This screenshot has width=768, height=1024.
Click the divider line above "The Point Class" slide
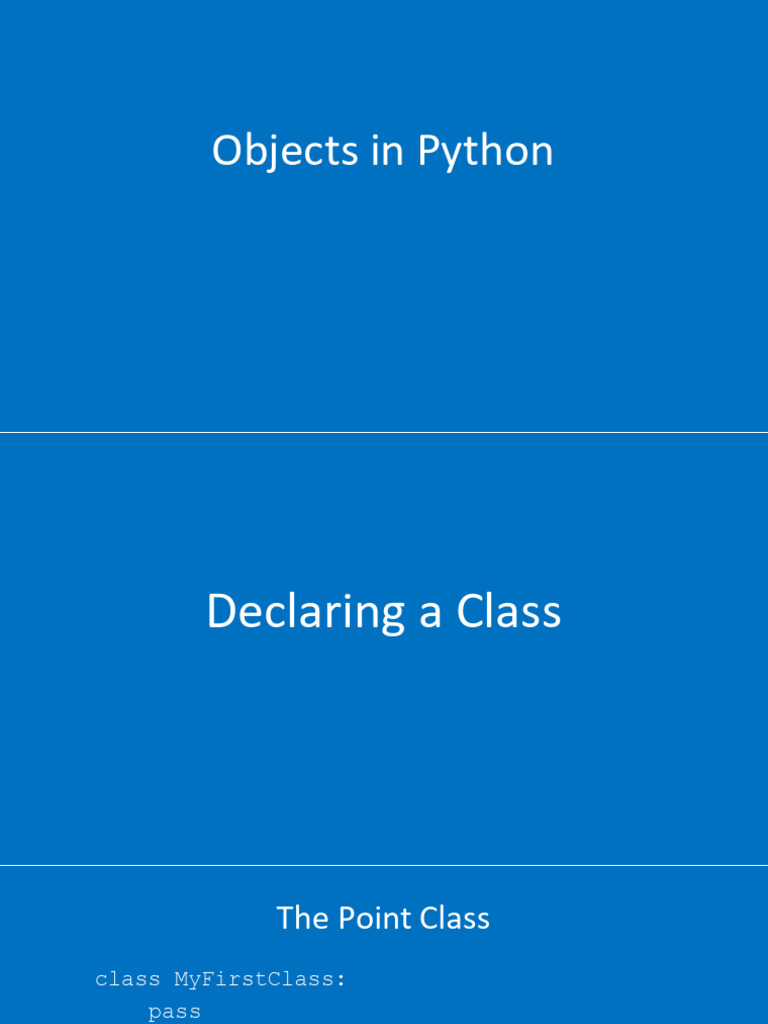pos(384,865)
